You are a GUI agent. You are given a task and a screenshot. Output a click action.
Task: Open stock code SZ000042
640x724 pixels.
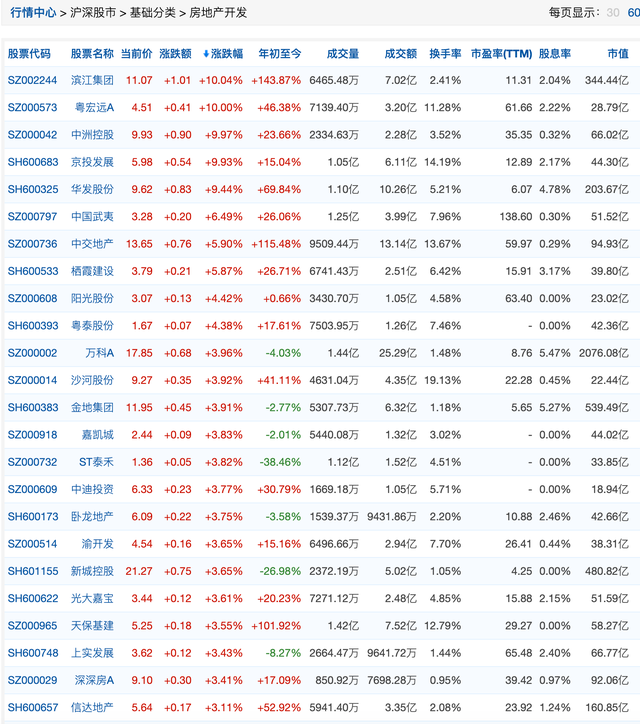pyautogui.click(x=32, y=135)
